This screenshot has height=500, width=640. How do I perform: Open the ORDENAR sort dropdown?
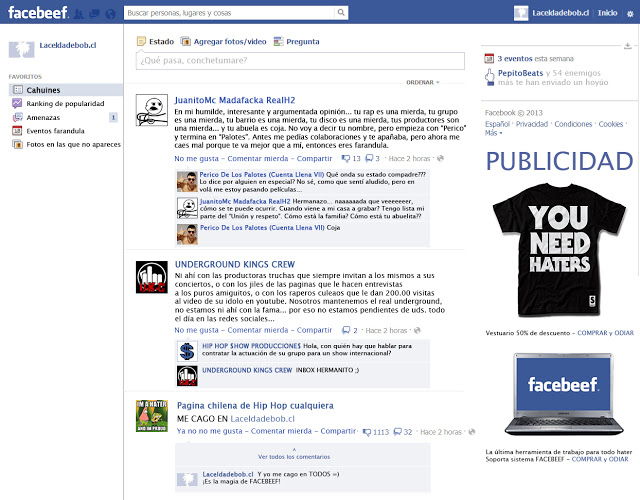tap(422, 82)
